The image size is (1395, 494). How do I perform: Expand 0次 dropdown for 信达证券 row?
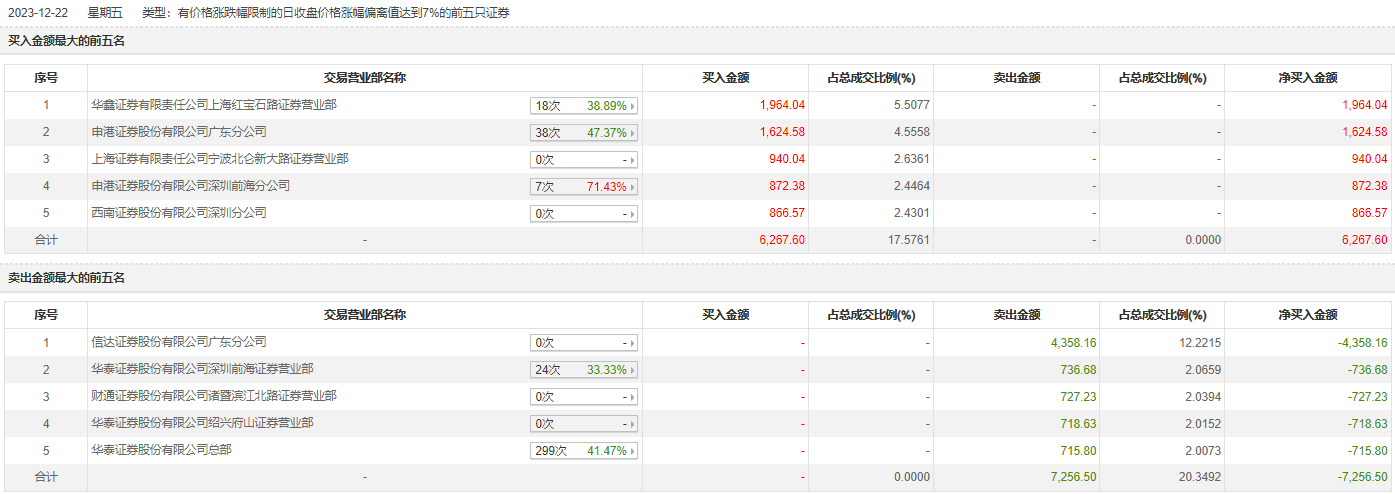(584, 342)
